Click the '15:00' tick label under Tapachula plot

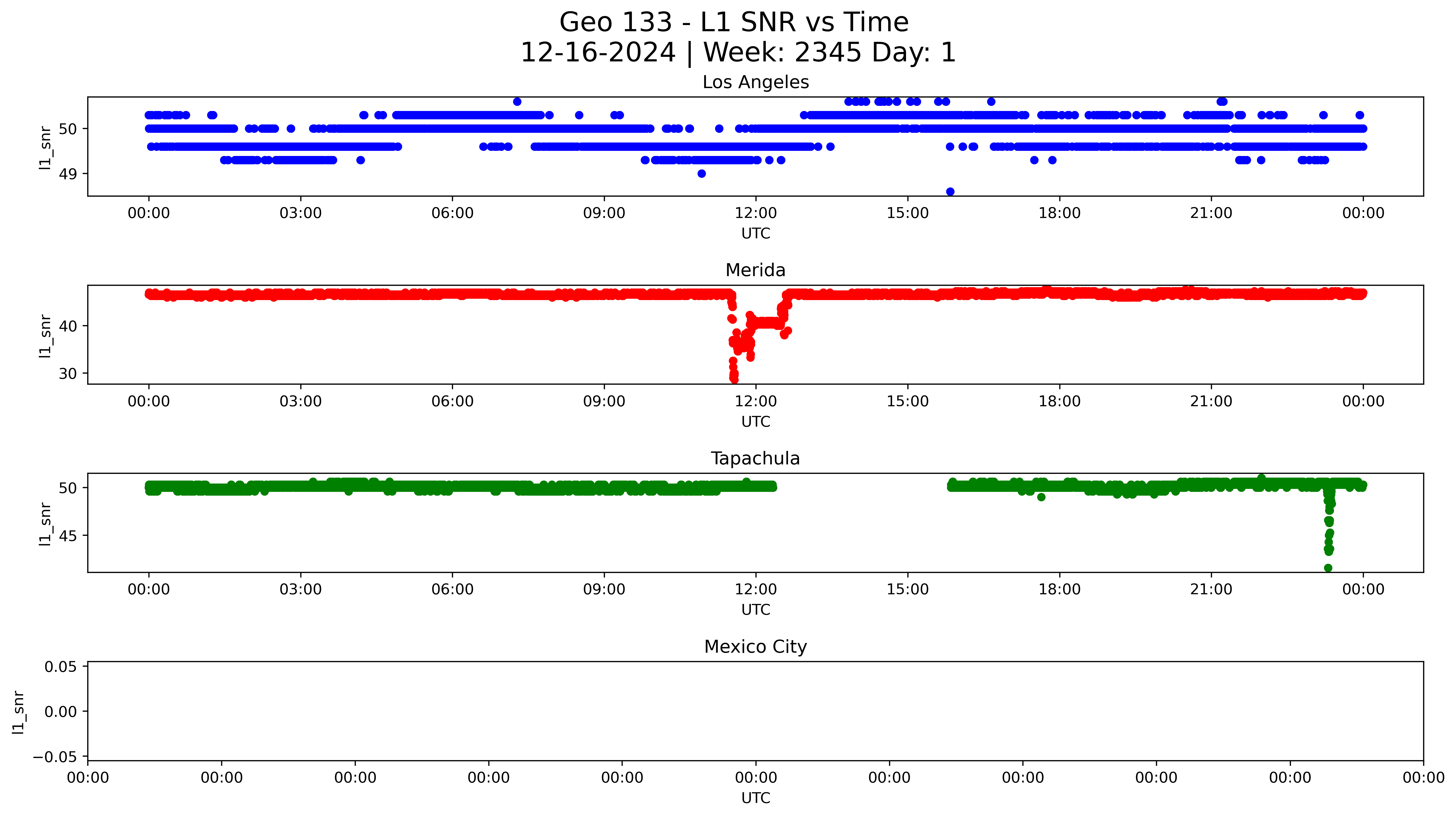pyautogui.click(x=907, y=589)
